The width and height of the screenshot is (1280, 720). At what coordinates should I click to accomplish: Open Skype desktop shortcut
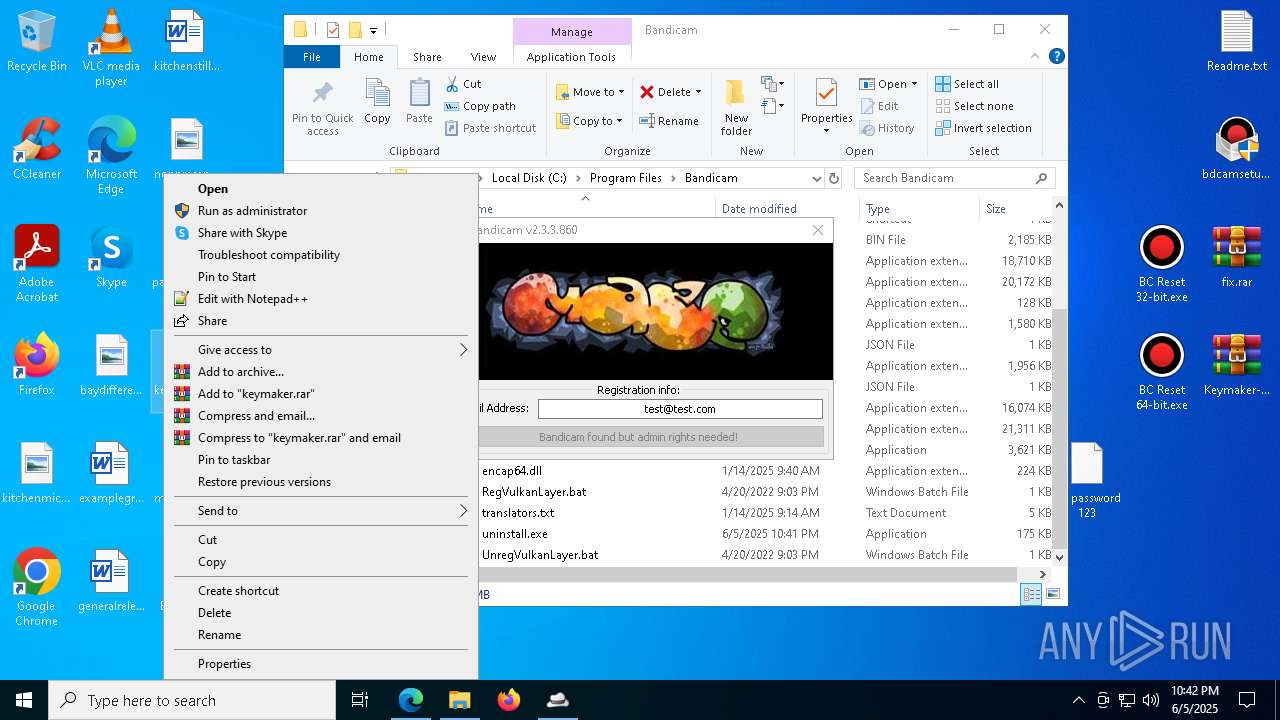pyautogui.click(x=111, y=257)
